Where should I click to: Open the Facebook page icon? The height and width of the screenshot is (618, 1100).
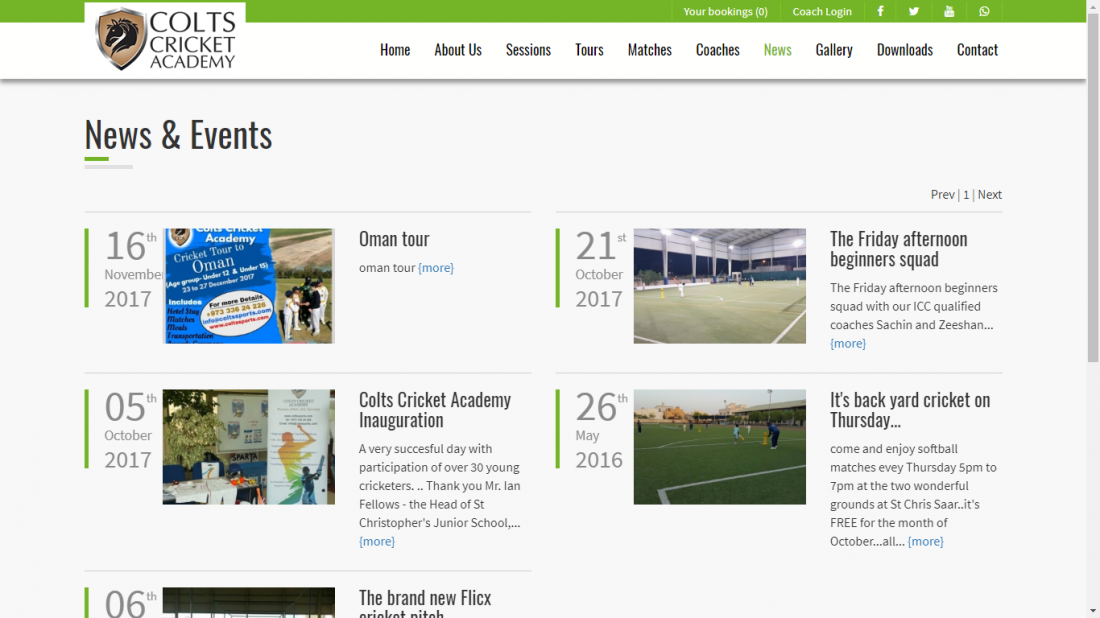tap(880, 11)
